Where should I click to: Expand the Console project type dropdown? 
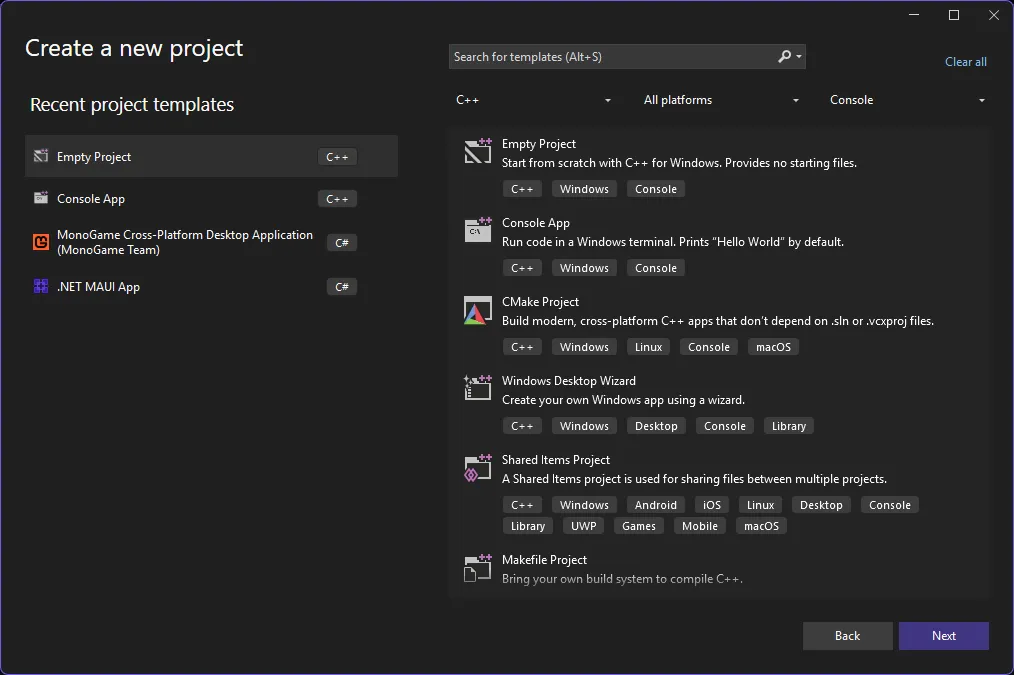(907, 100)
